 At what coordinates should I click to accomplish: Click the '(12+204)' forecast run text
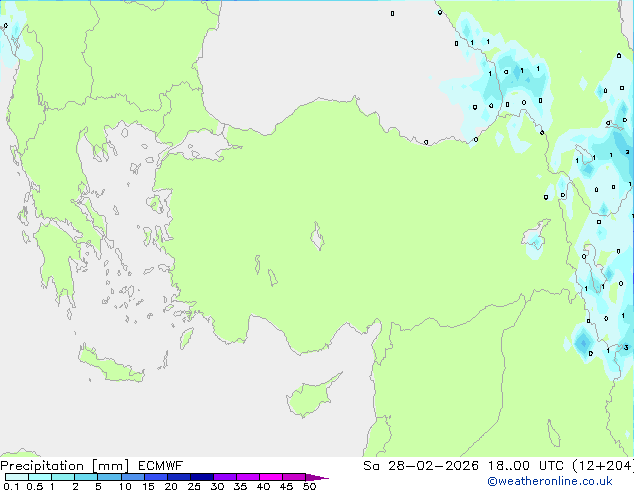603,466
